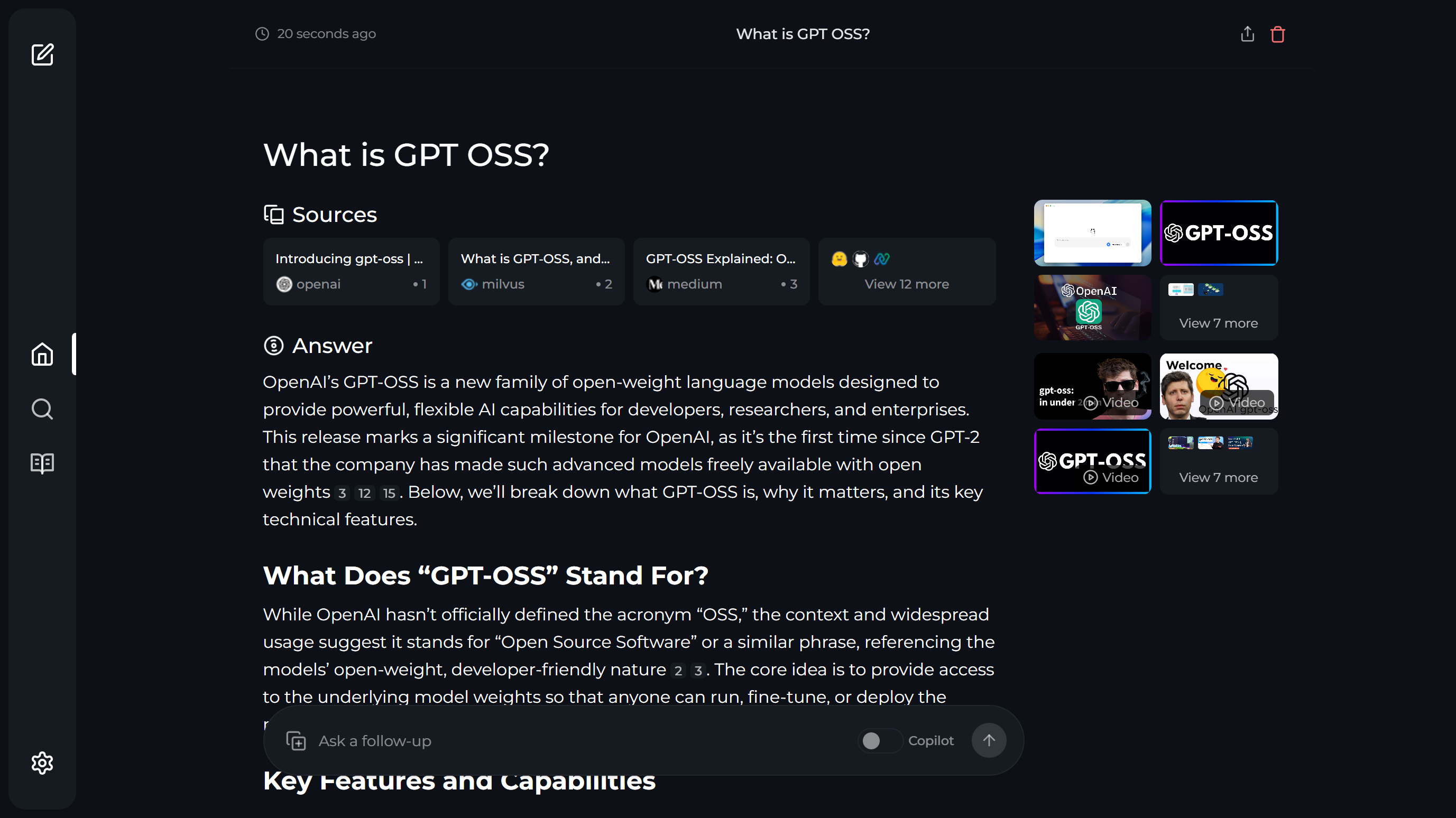Play the Welcome OpenAI gpt-oss video
The height and width of the screenshot is (818, 1456).
pos(1218,386)
